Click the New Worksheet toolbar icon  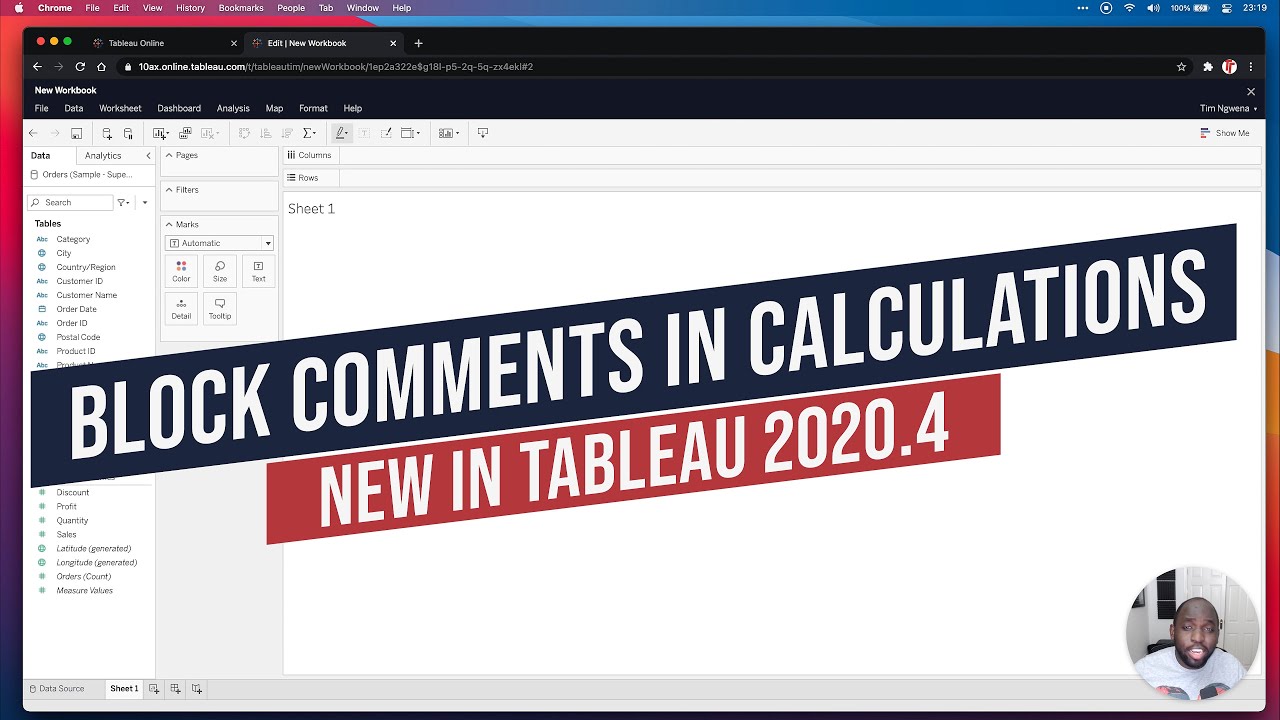tap(160, 133)
